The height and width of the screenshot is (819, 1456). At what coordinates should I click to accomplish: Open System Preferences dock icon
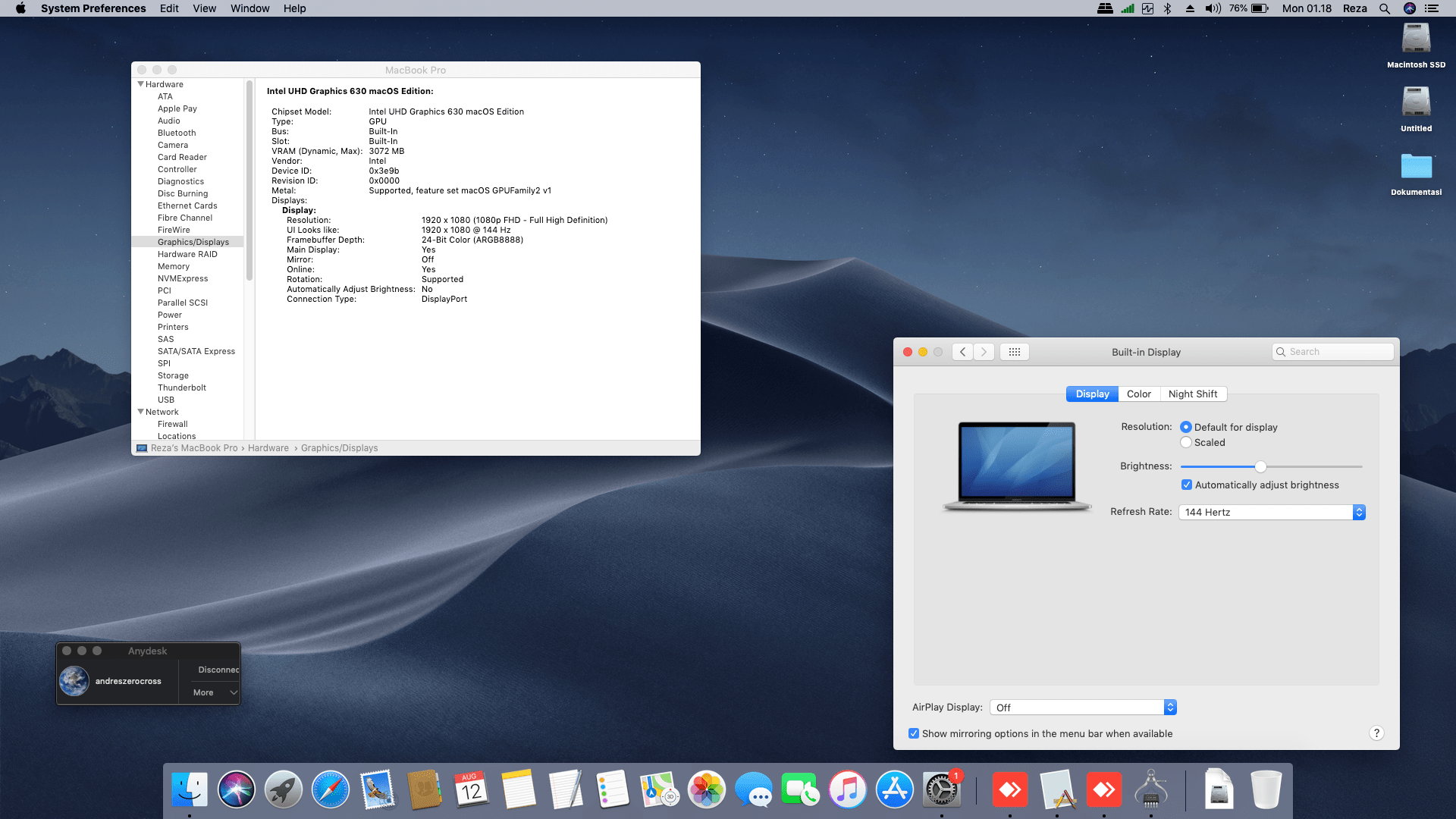(x=941, y=789)
